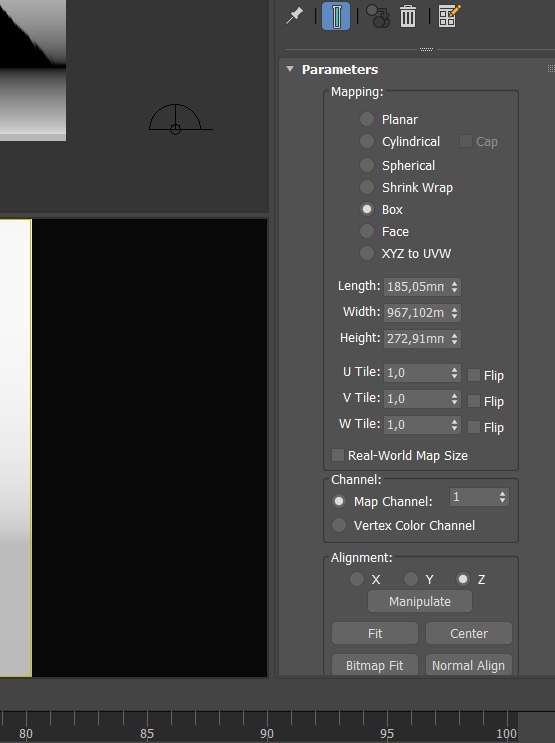Click frame 100 on the timeline
555x743 pixels.
pos(506,734)
